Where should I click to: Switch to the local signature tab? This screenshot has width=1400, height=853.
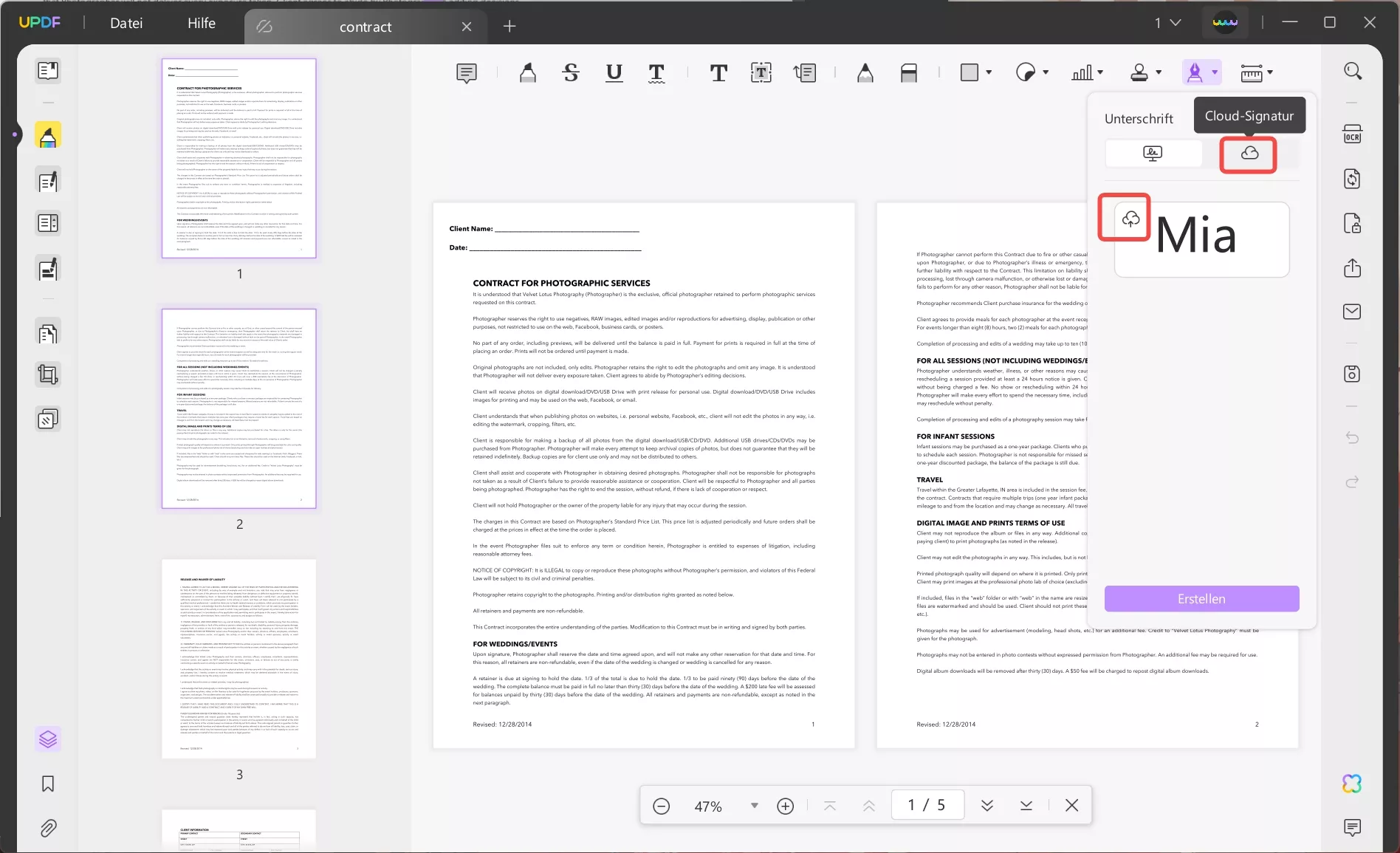pyautogui.click(x=1153, y=153)
